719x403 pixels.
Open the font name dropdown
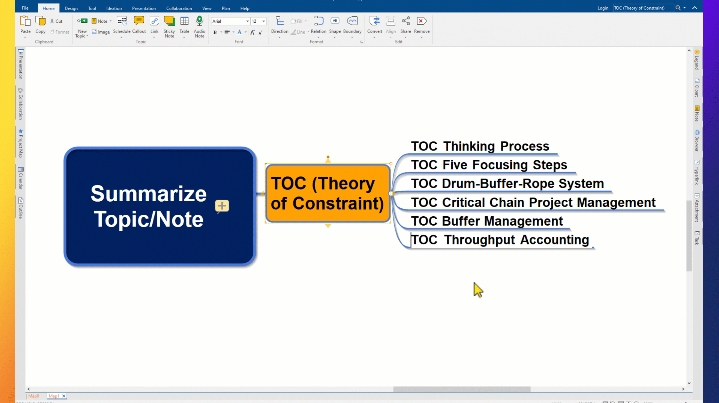tap(248, 21)
